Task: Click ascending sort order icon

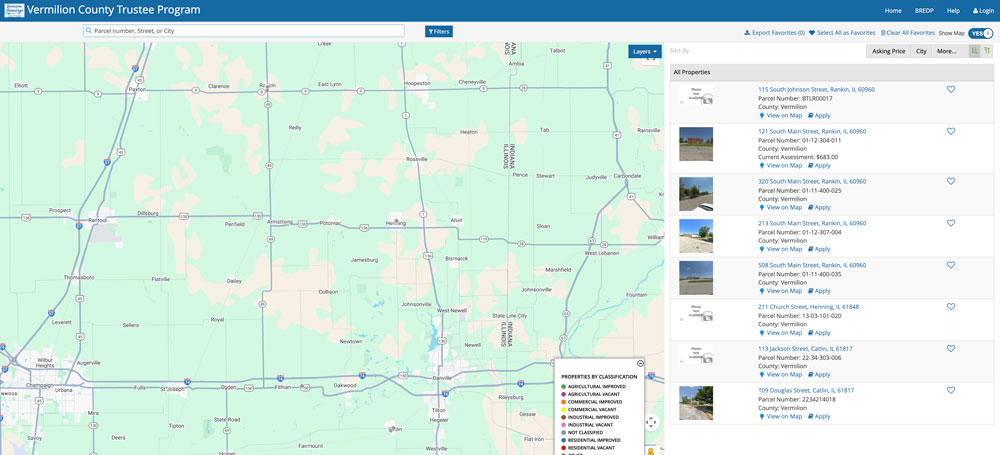Action: tap(974, 51)
